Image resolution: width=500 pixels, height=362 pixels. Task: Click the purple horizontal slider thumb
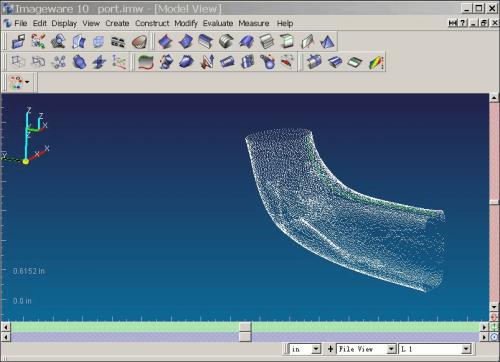[245, 337]
